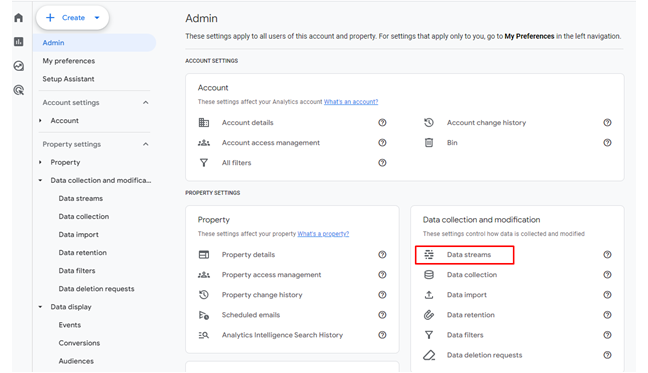Expand the Property tree item

(40, 162)
